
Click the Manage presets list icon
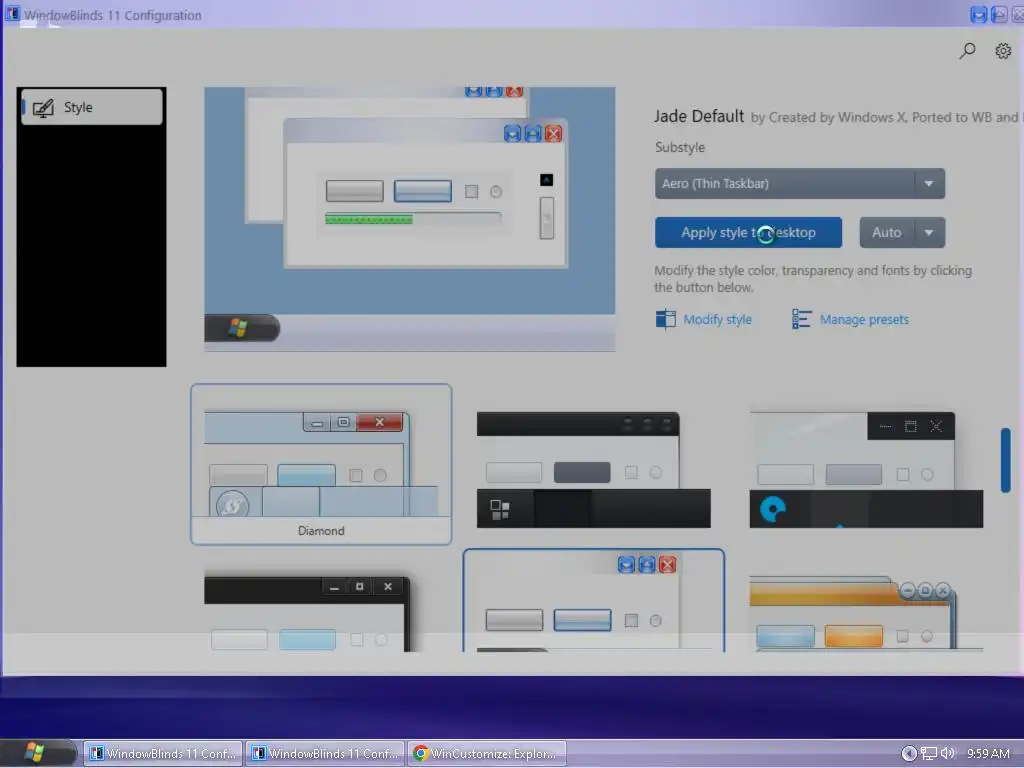point(801,319)
